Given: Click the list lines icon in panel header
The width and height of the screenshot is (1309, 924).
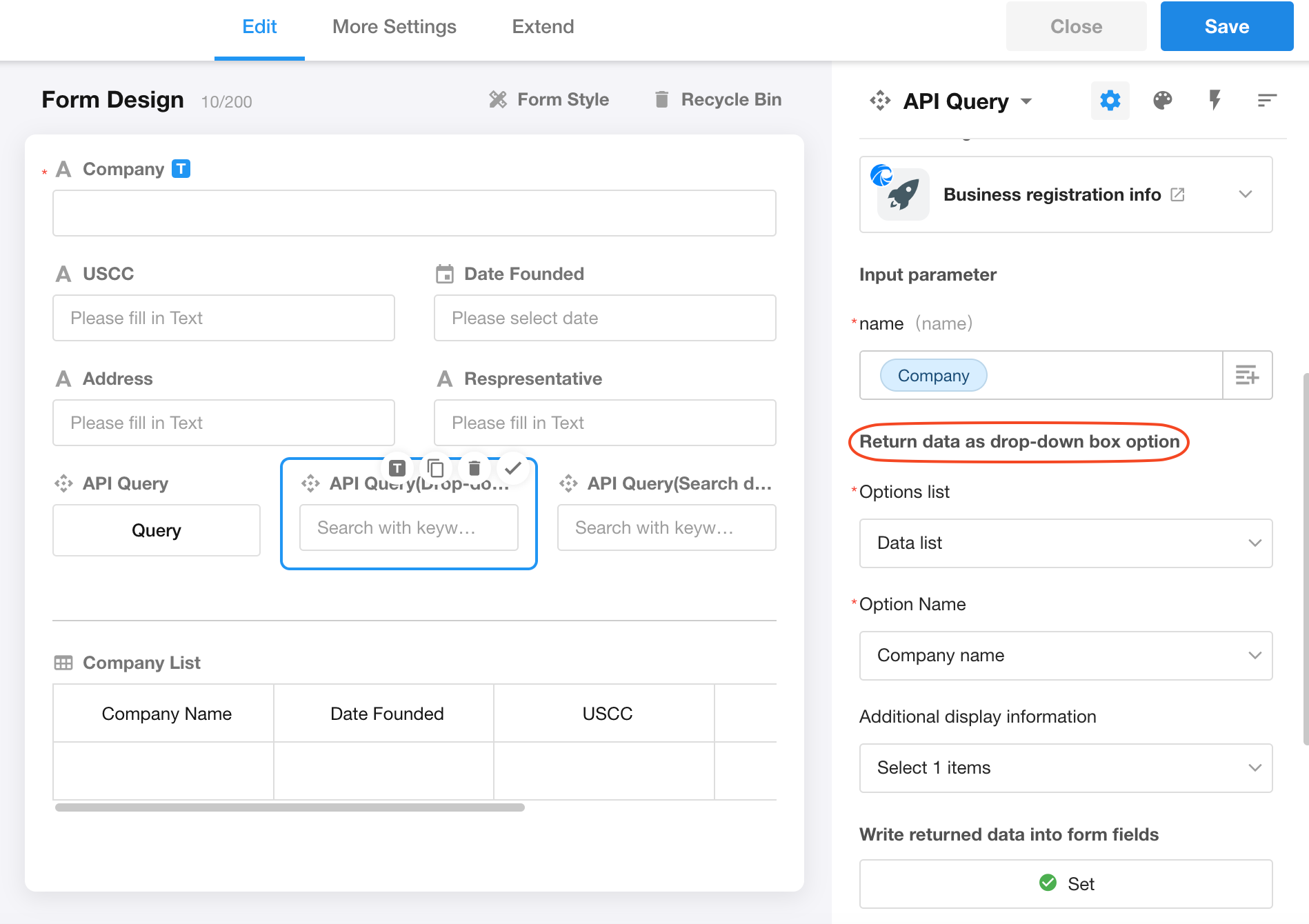Looking at the screenshot, I should pos(1267,101).
